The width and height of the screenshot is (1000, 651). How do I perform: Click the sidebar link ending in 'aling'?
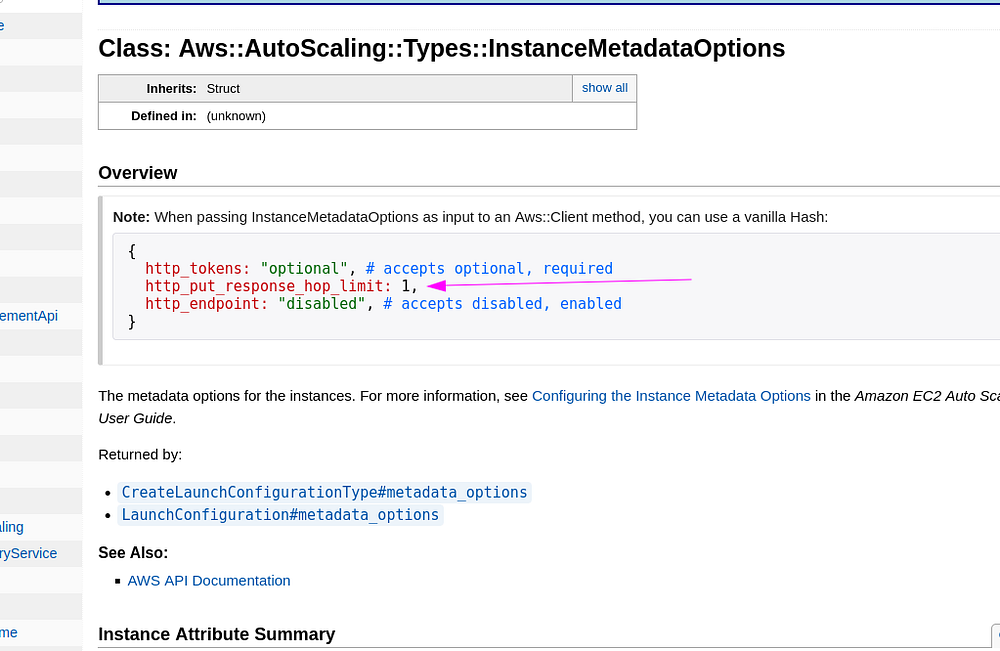point(12,527)
